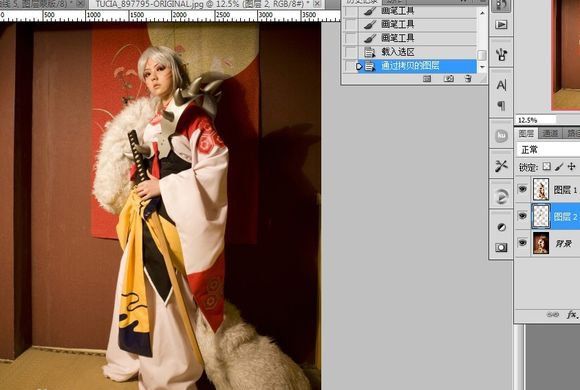Click the history list up arrow
This screenshot has height=390, width=580.
click(x=482, y=13)
